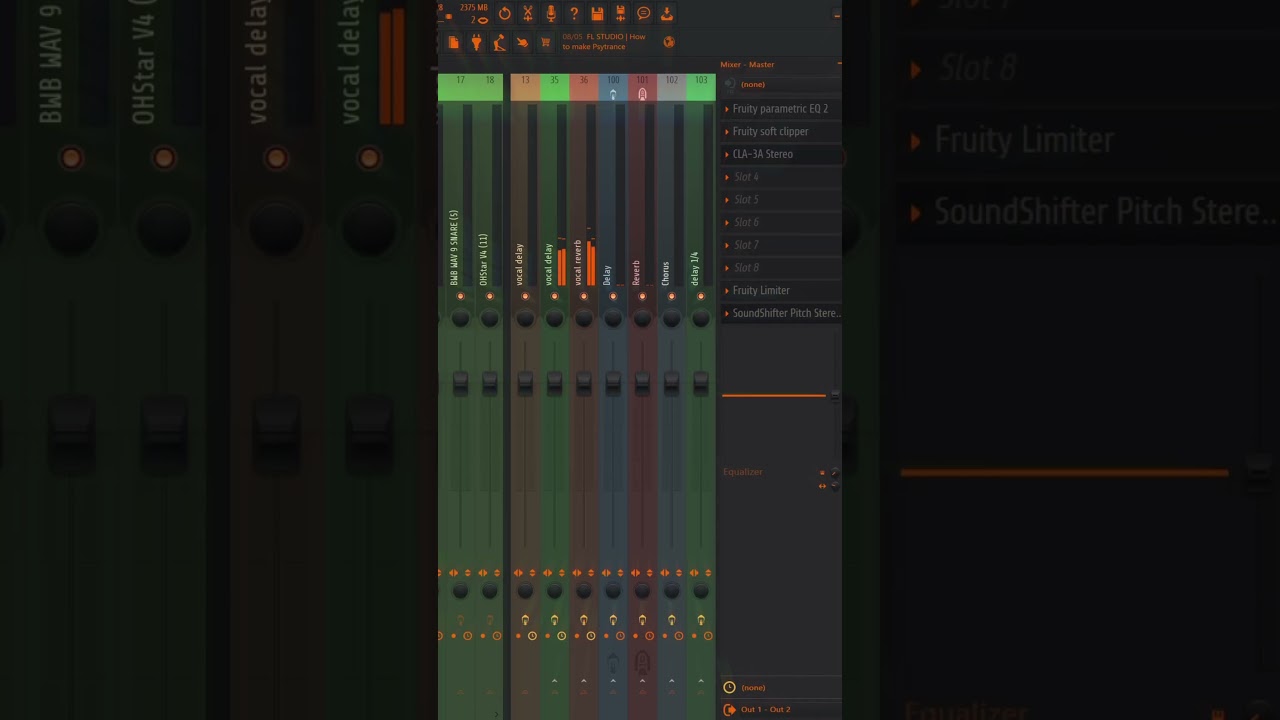Click the render audio file icon
This screenshot has height=720, width=1280.
click(620, 14)
